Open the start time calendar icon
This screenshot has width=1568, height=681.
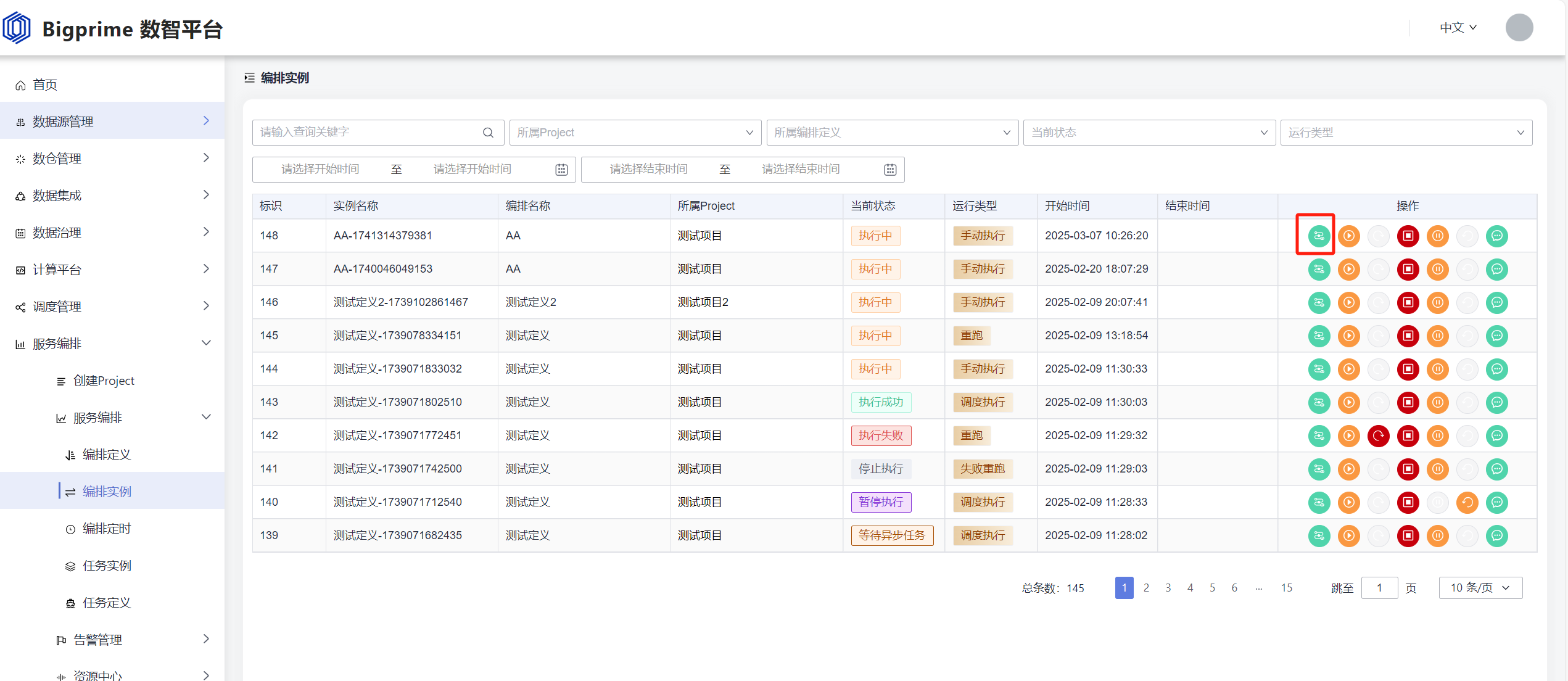point(561,170)
